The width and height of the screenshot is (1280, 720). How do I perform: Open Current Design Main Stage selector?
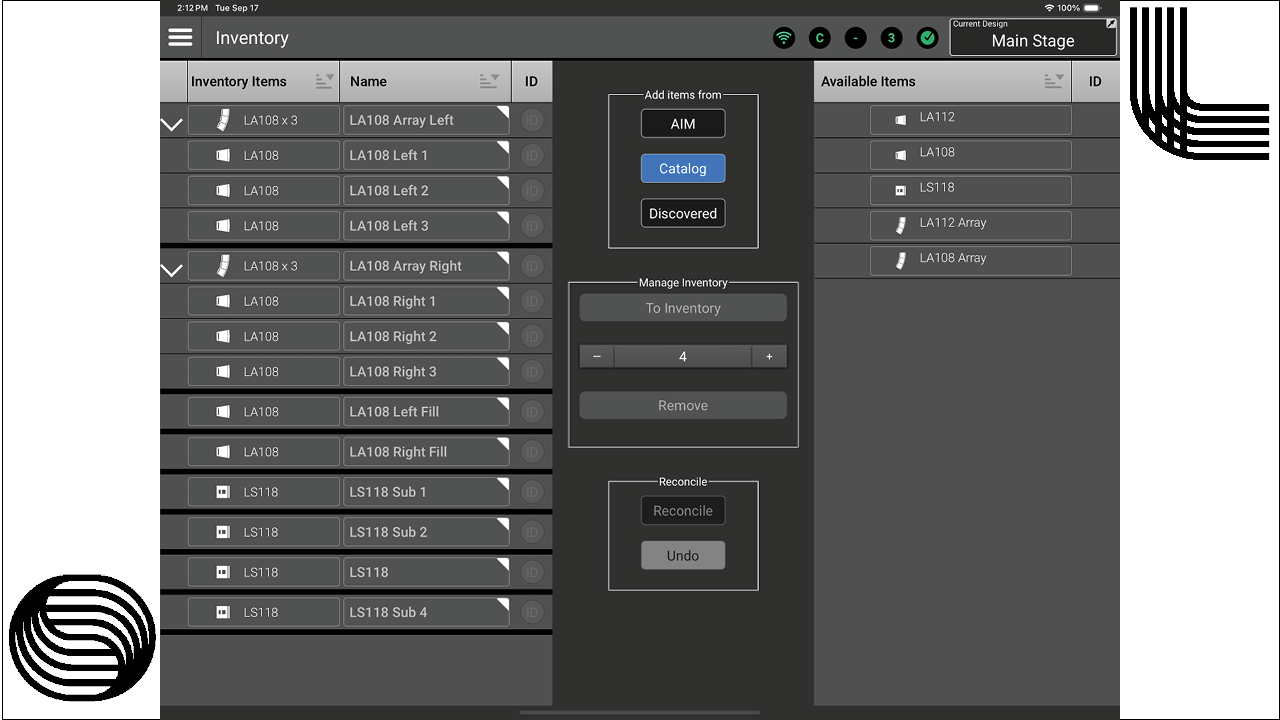click(x=1033, y=37)
